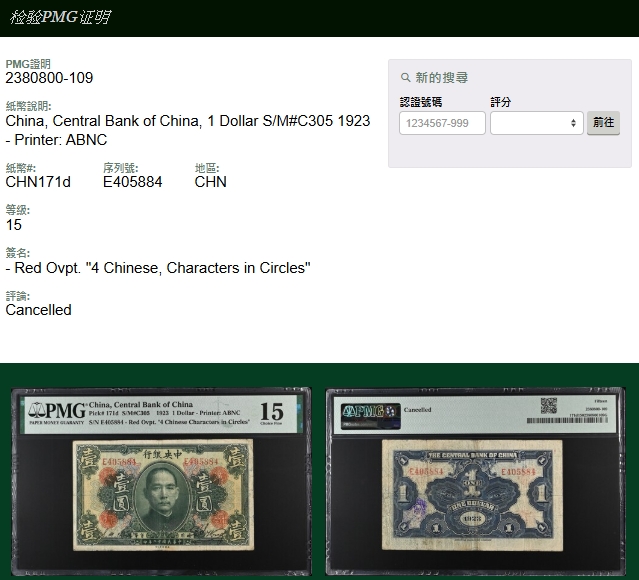Click the certification number 2380800-109

[49, 78]
